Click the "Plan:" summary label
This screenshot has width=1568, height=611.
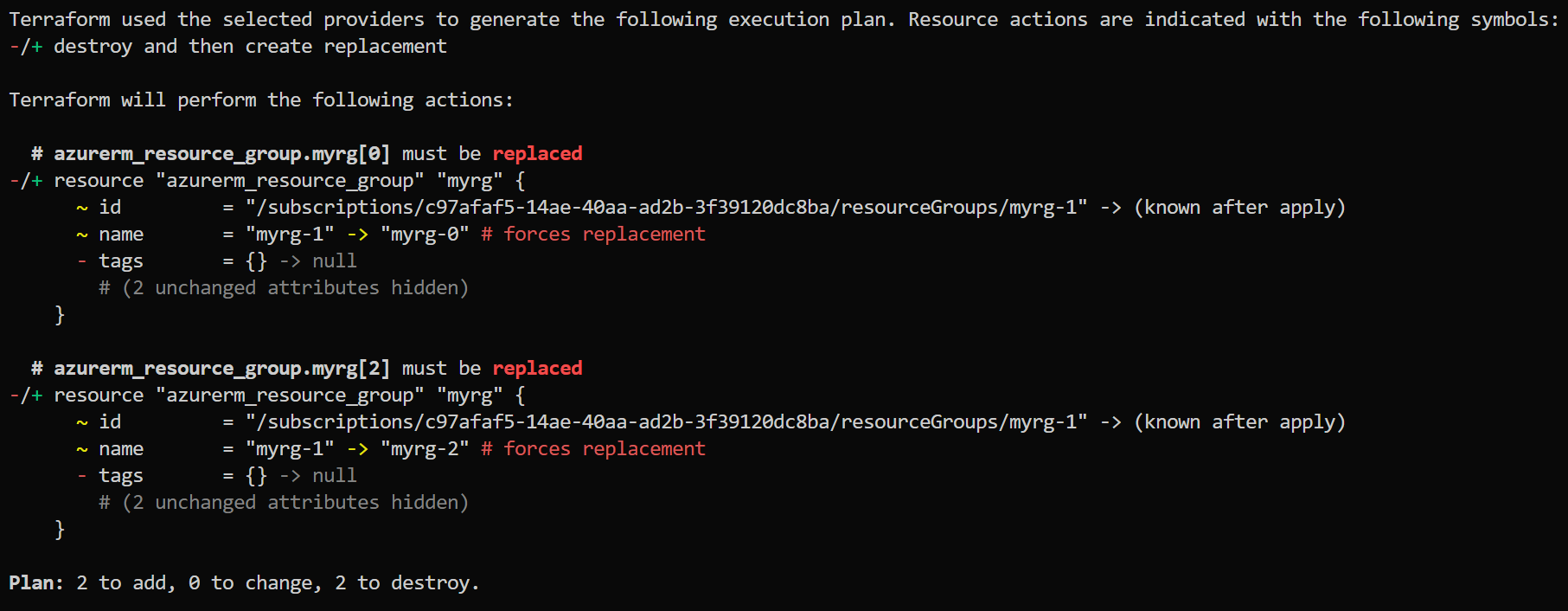point(36,582)
